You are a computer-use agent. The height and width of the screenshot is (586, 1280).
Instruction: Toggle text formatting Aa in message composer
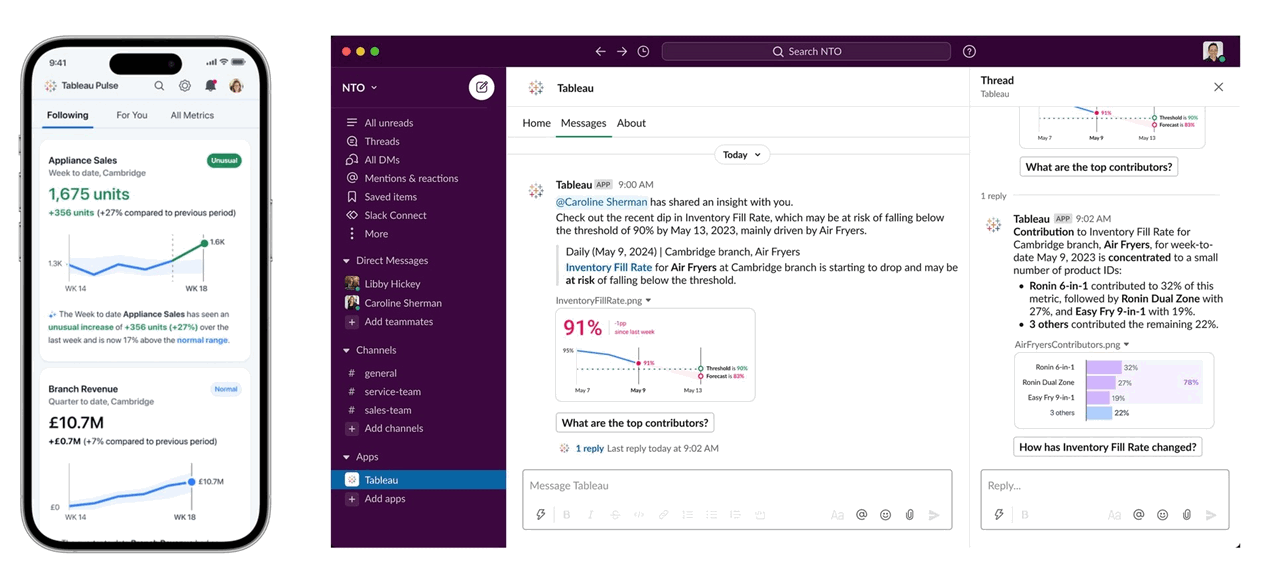(837, 515)
